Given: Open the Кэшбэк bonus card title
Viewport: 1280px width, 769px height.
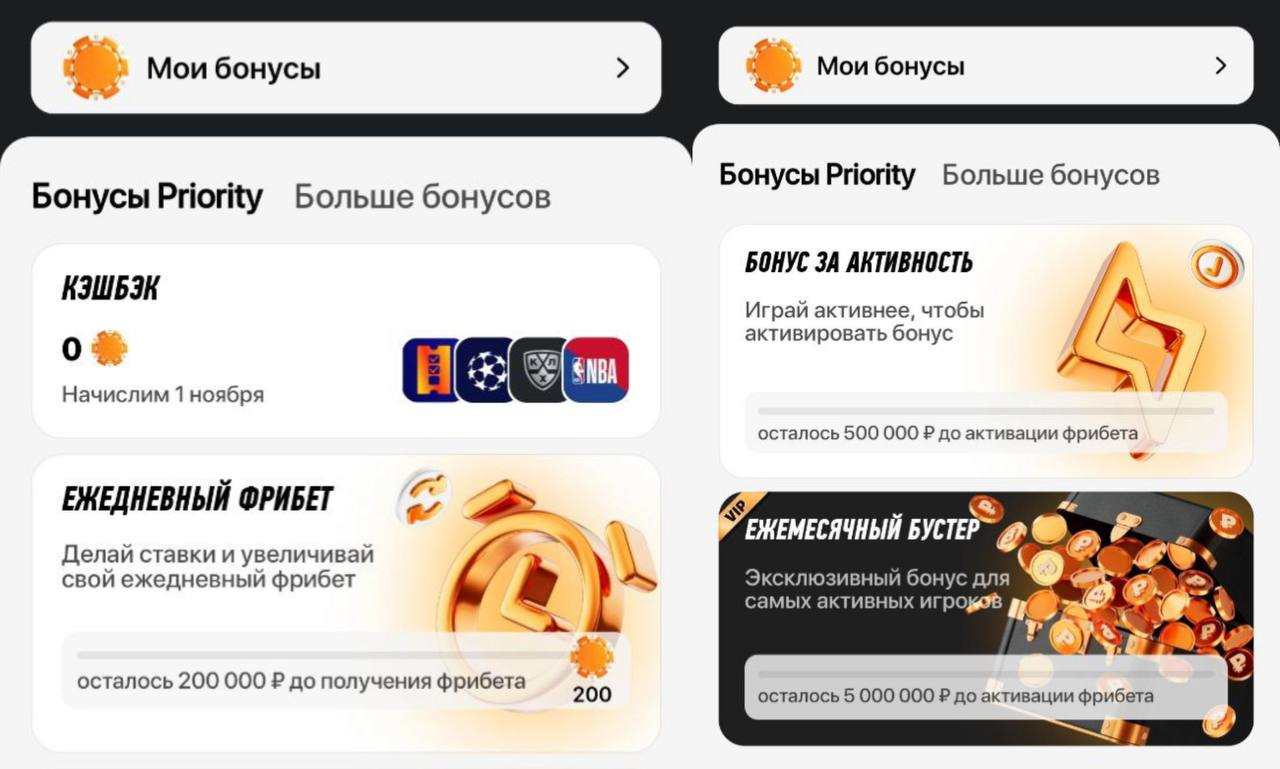Looking at the screenshot, I should tap(110, 290).
